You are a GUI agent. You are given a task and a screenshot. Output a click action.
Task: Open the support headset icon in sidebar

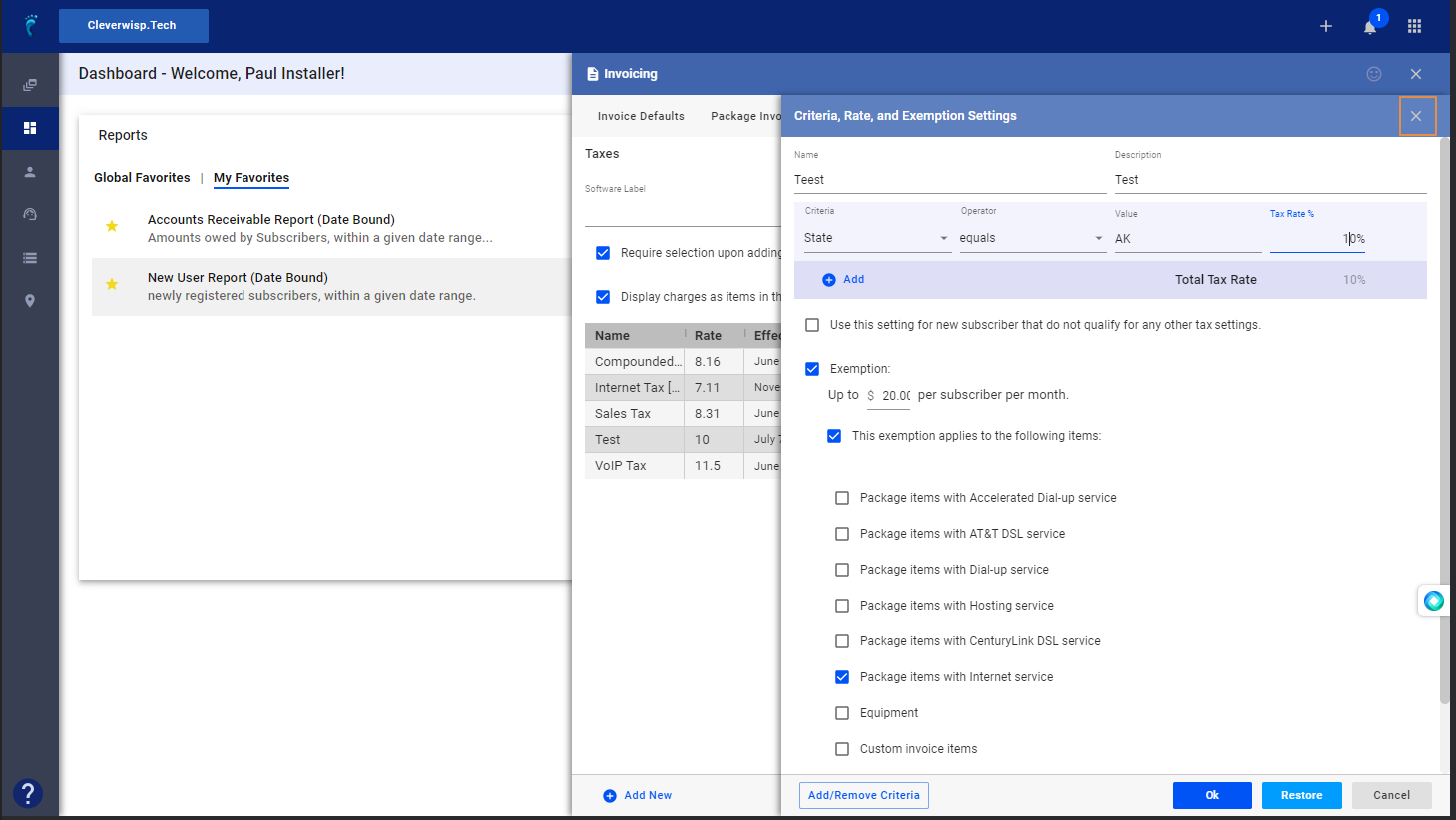coord(30,214)
